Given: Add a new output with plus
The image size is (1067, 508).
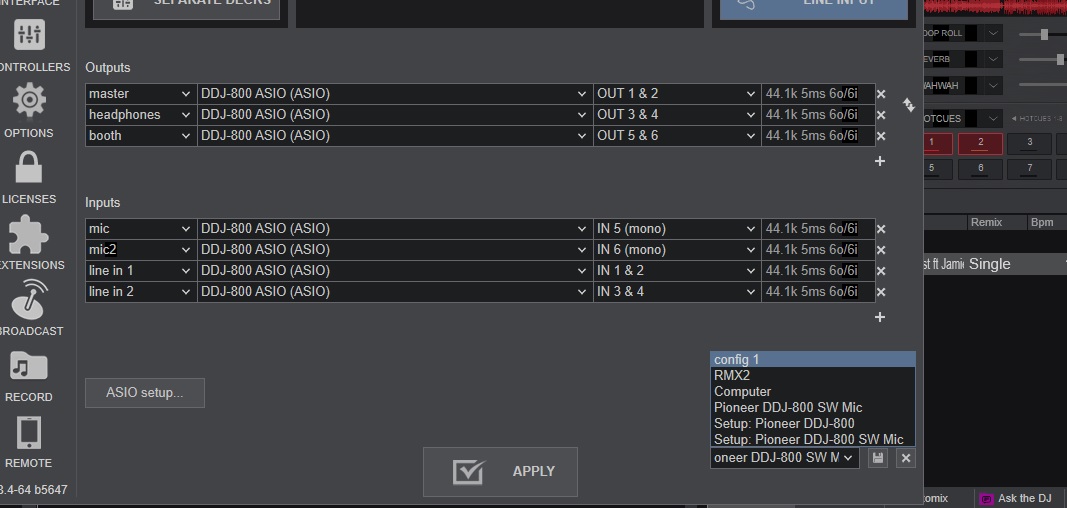Looking at the screenshot, I should (x=880, y=161).
